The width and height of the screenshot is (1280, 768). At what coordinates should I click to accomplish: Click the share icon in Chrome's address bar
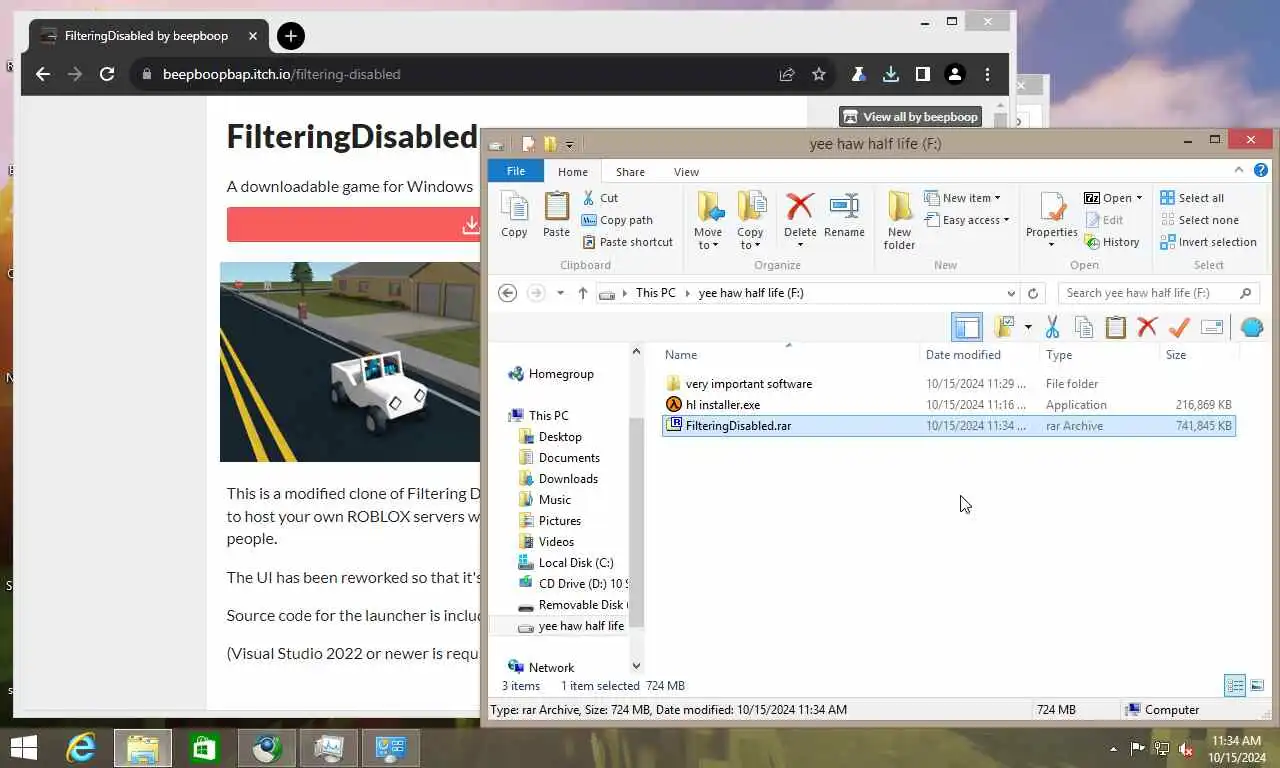click(x=787, y=74)
